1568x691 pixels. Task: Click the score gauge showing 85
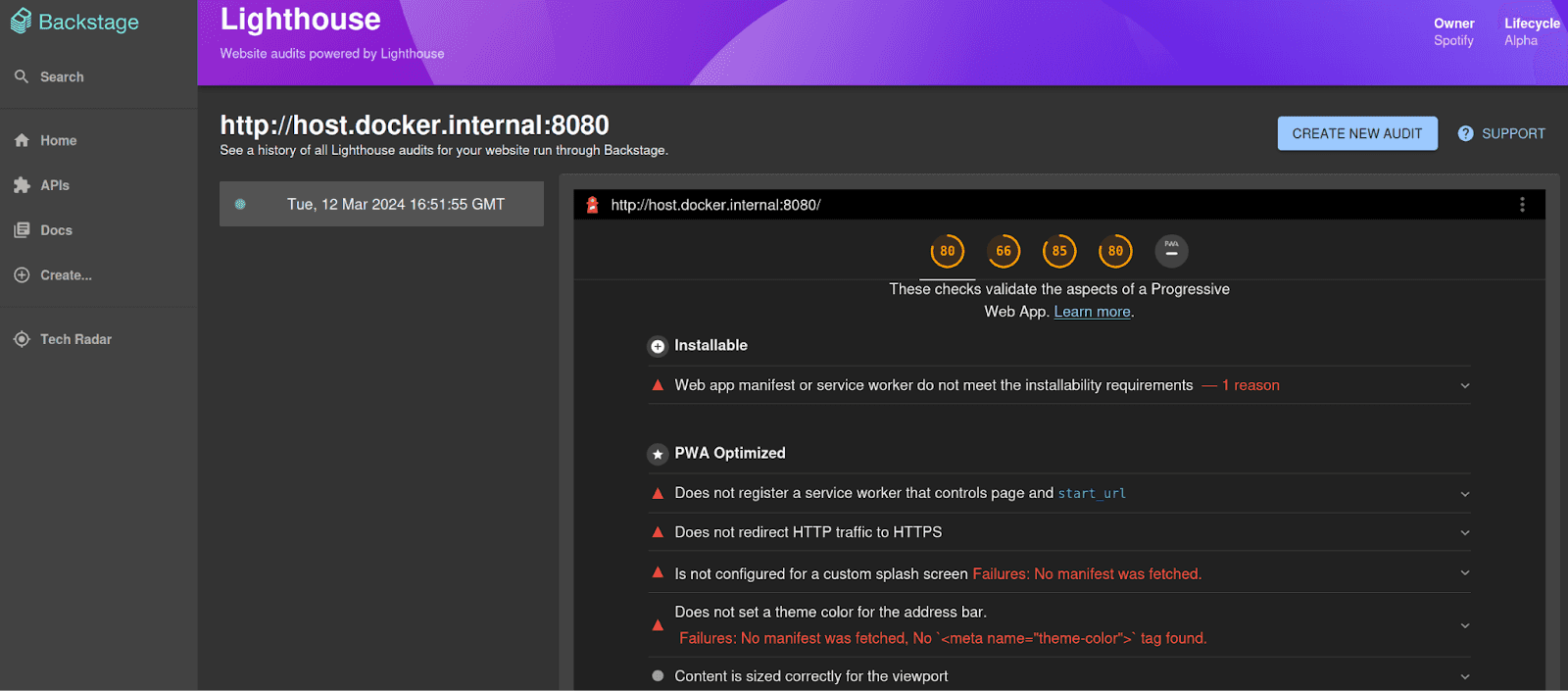click(1059, 251)
